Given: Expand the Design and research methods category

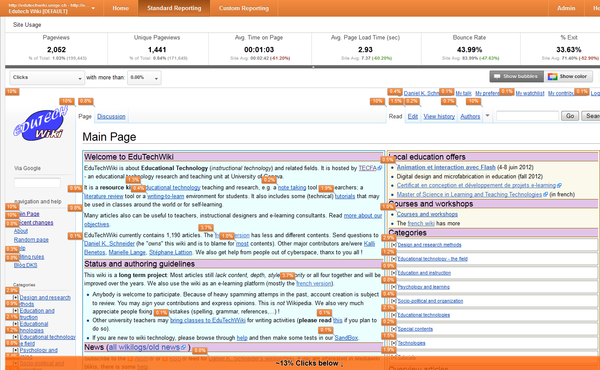Looking at the screenshot, I should tap(393, 245).
